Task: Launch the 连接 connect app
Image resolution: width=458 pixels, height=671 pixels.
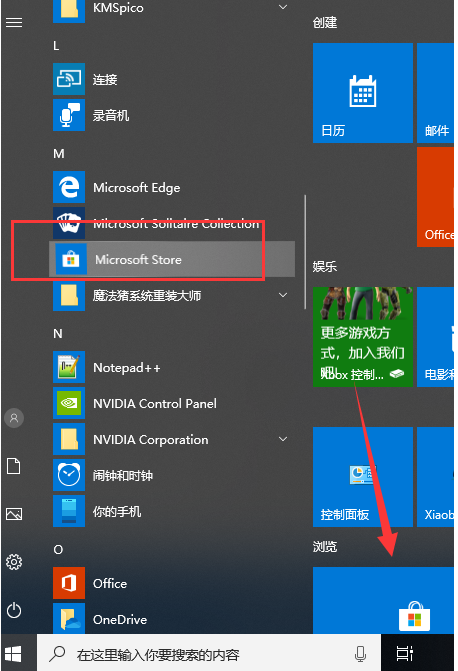Action: tap(172, 79)
